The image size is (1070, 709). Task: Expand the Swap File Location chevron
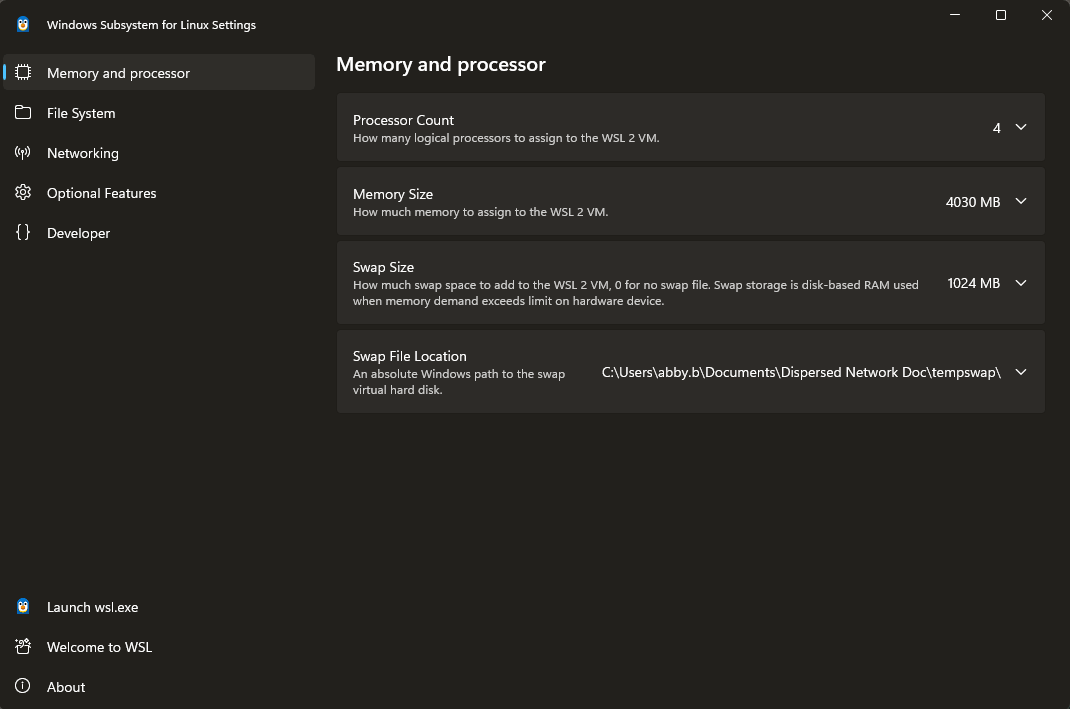point(1021,372)
